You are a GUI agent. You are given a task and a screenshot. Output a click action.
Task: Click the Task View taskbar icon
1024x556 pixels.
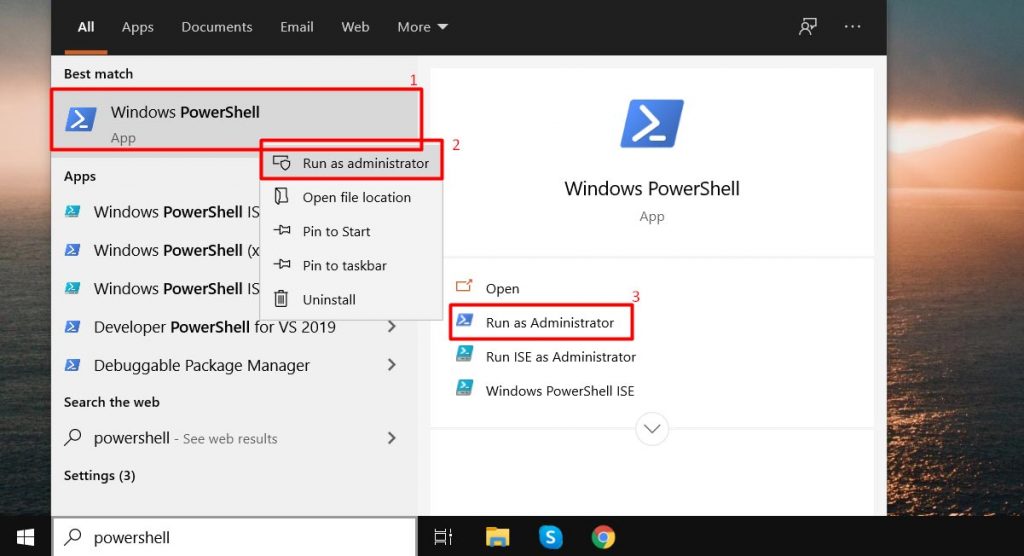click(x=443, y=537)
